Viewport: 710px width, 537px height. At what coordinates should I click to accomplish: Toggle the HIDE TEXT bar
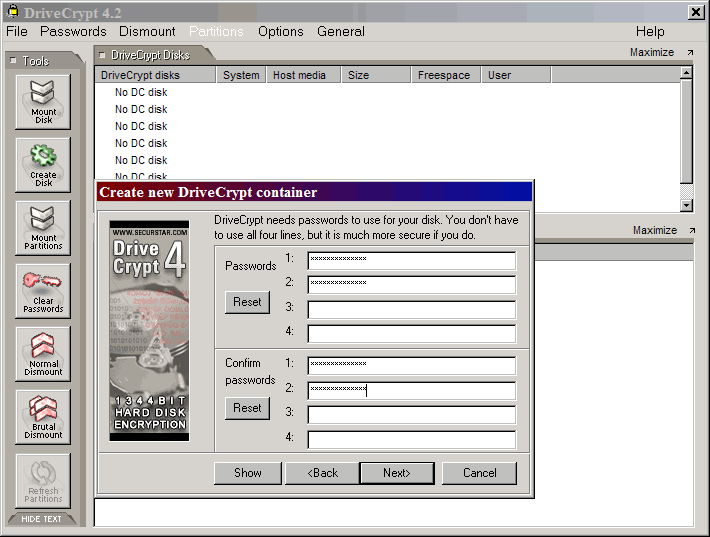41,519
